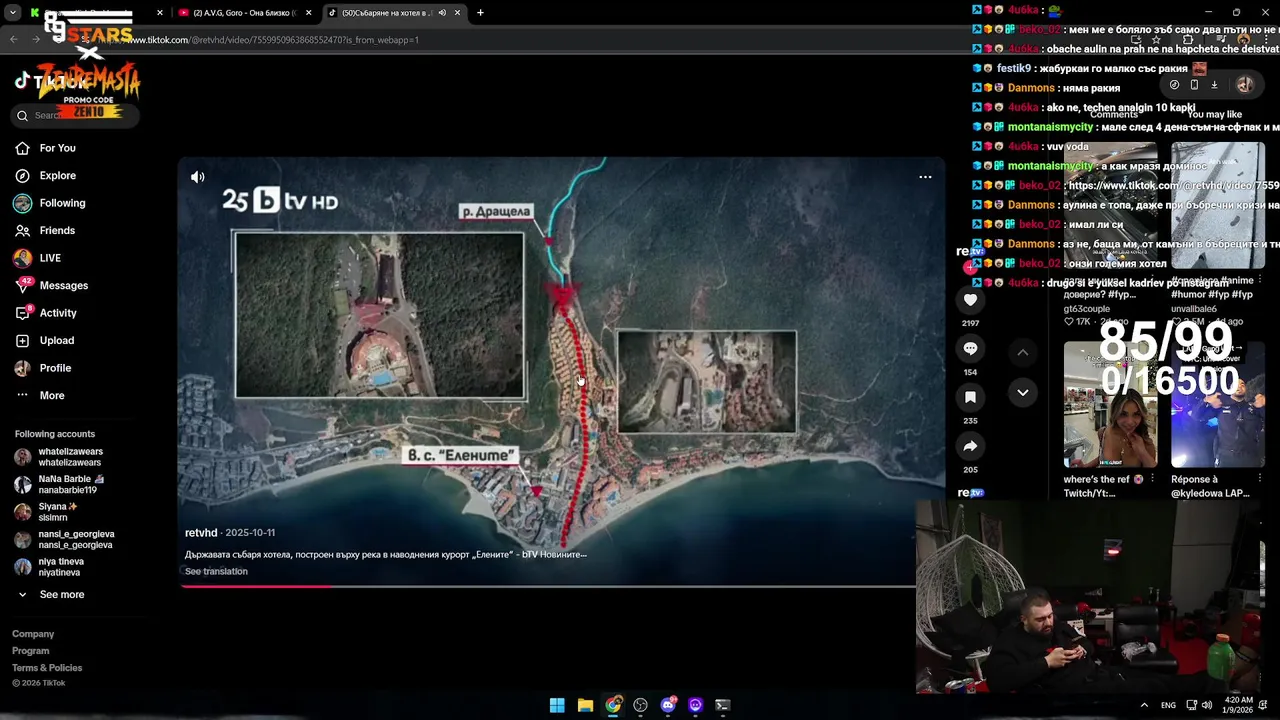The width and height of the screenshot is (1280, 720).
Task: Switch the ENG input language indicator
Action: pyautogui.click(x=1168, y=705)
